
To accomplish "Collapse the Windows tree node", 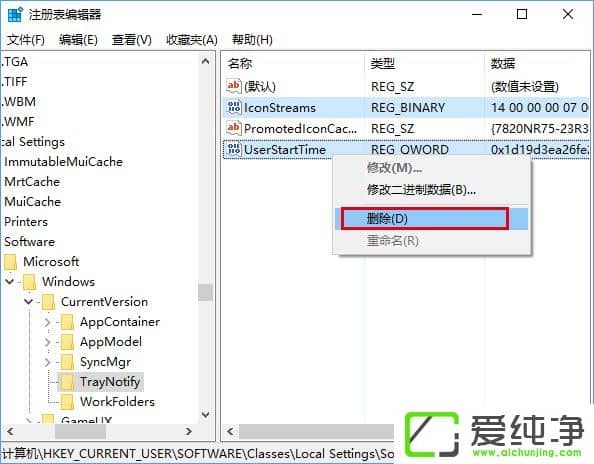I will point(10,281).
